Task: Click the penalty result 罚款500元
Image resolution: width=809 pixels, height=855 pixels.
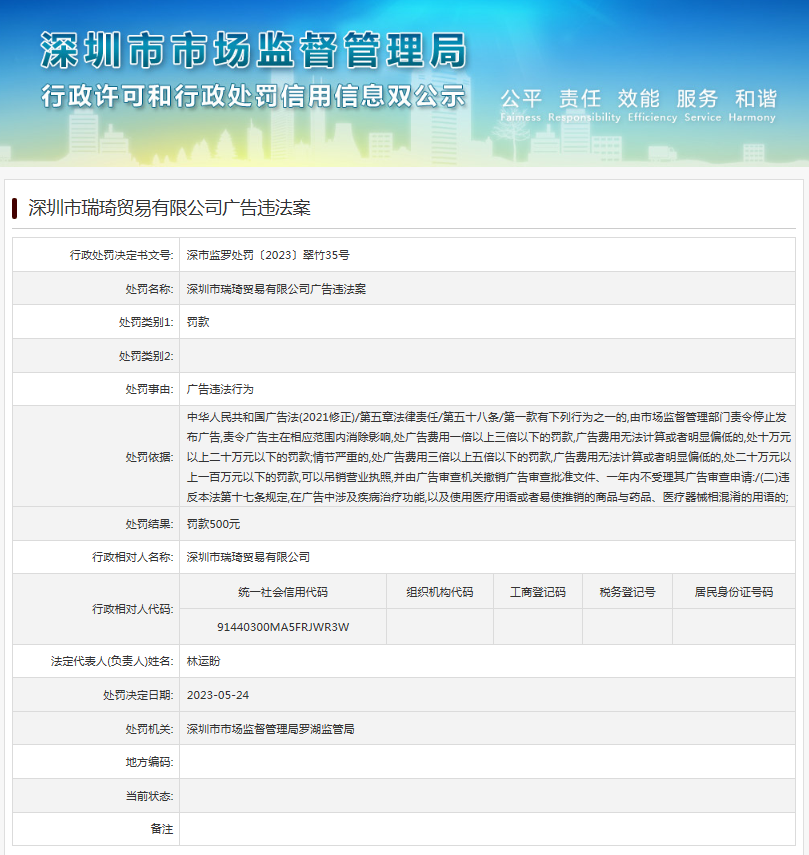Action: [x=214, y=524]
